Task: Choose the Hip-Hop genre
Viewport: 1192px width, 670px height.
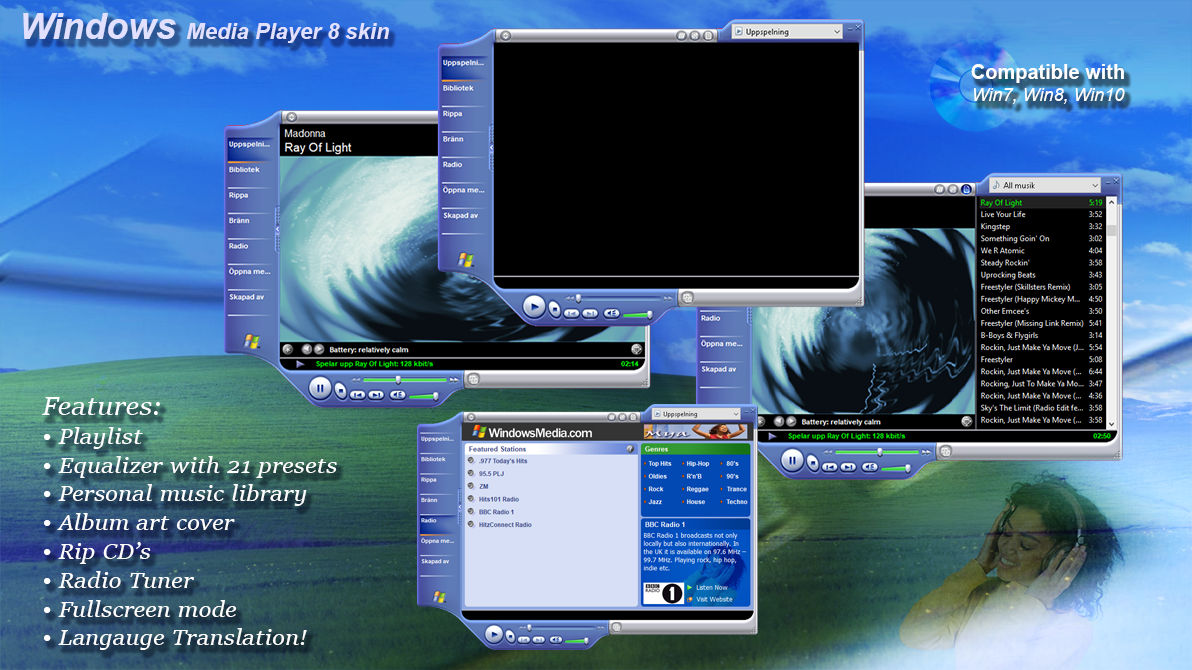Action: 697,463
